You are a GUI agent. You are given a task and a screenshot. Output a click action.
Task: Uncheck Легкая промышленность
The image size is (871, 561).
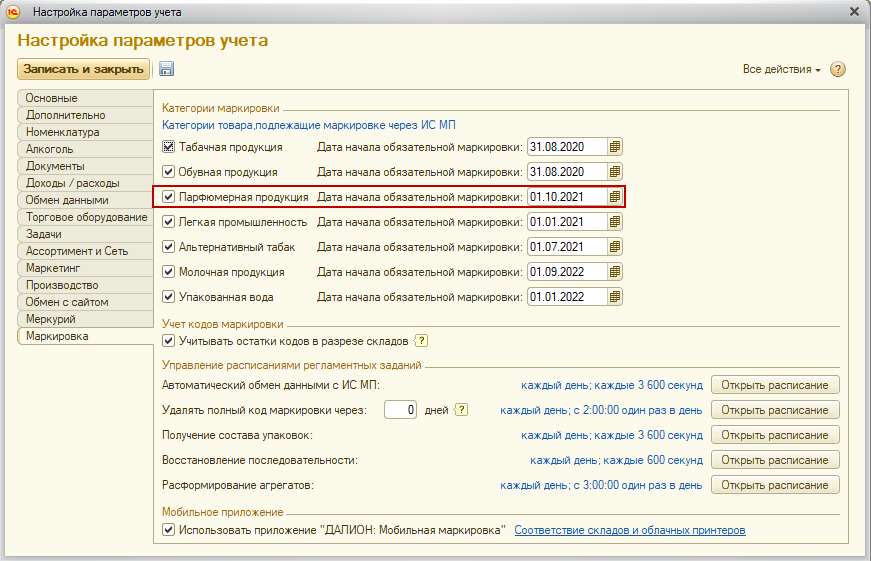tap(168, 222)
